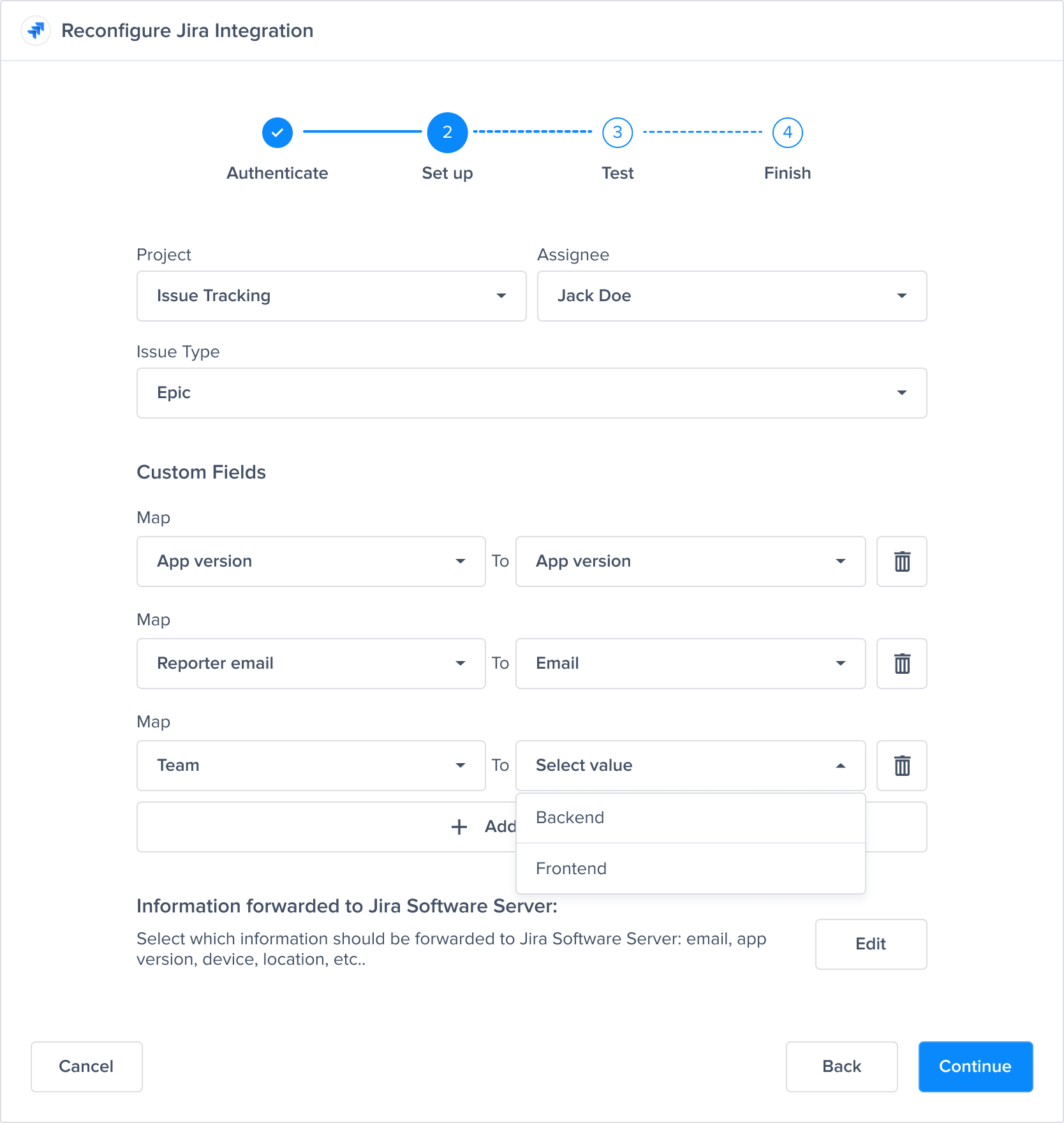The height and width of the screenshot is (1123, 1064).
Task: Click the Project field label
Action: (164, 255)
